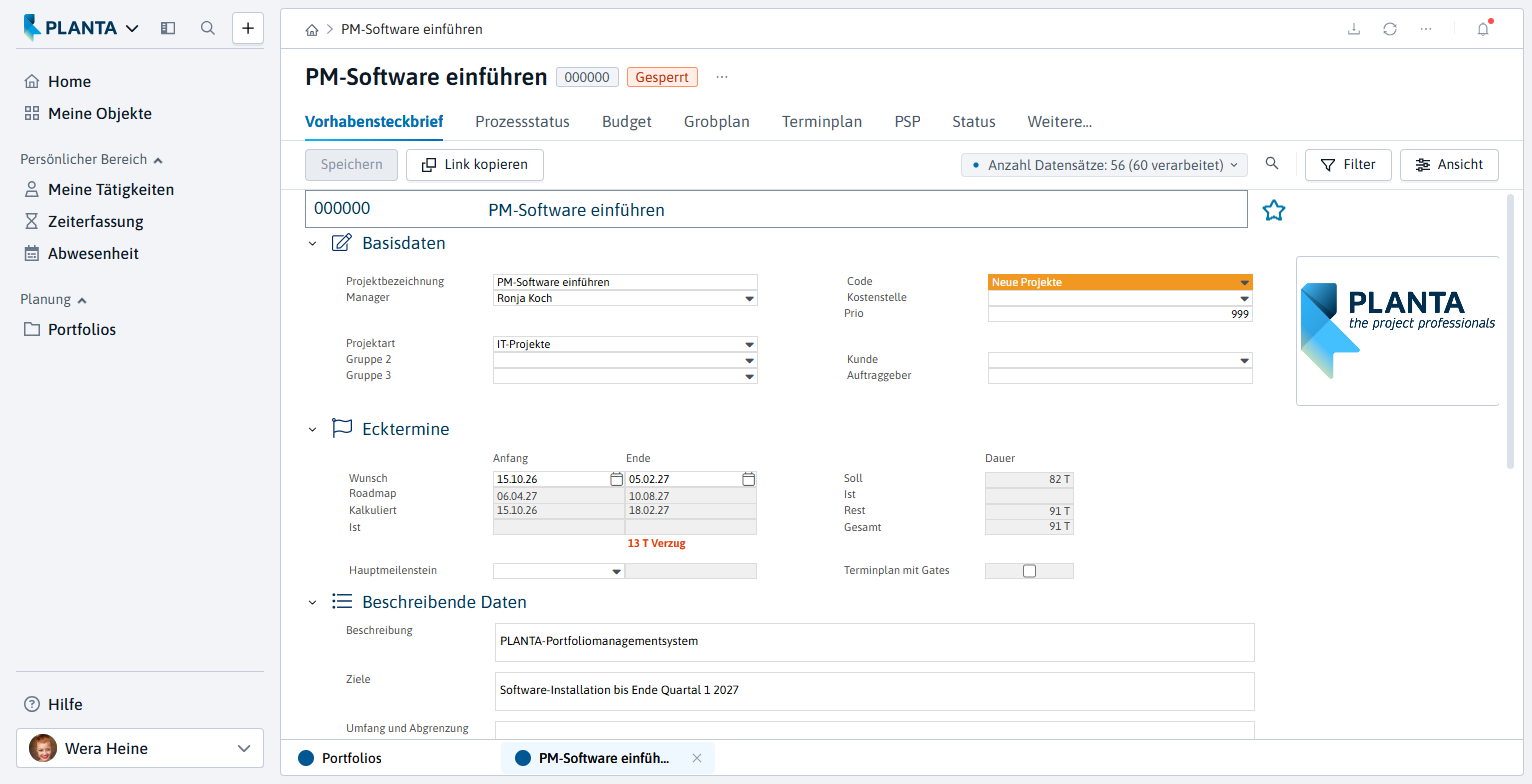Click the vertical scrollbar of the form
Viewport: 1532px width, 784px height.
point(1510,330)
